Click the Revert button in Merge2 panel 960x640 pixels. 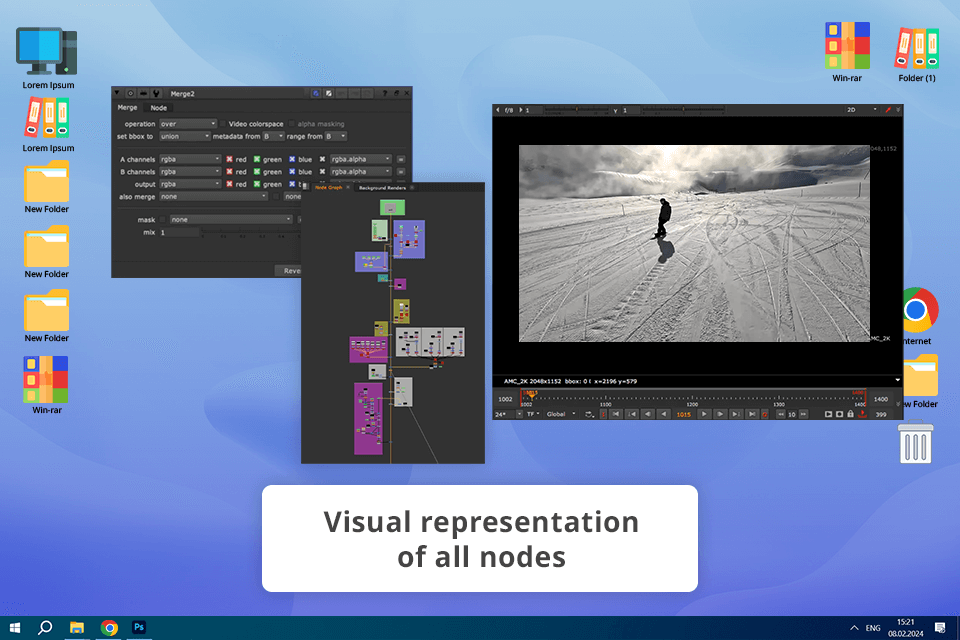[x=288, y=271]
